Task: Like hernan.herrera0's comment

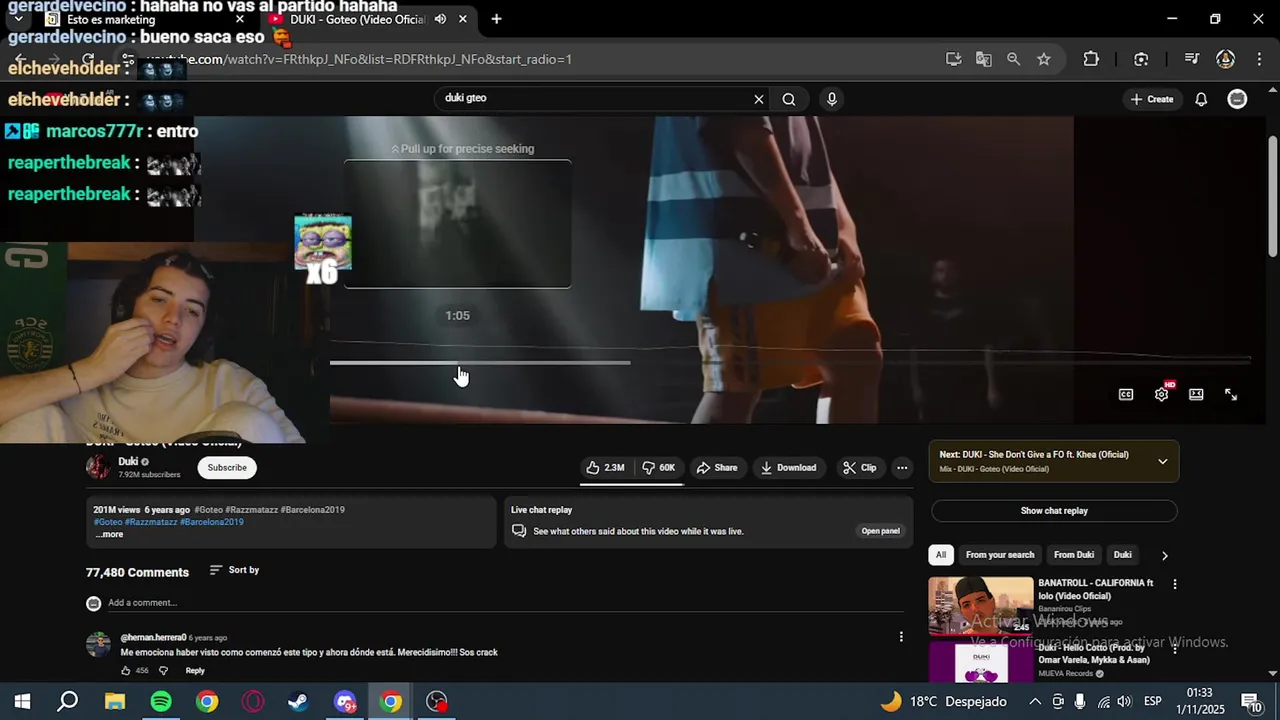Action: point(127,671)
